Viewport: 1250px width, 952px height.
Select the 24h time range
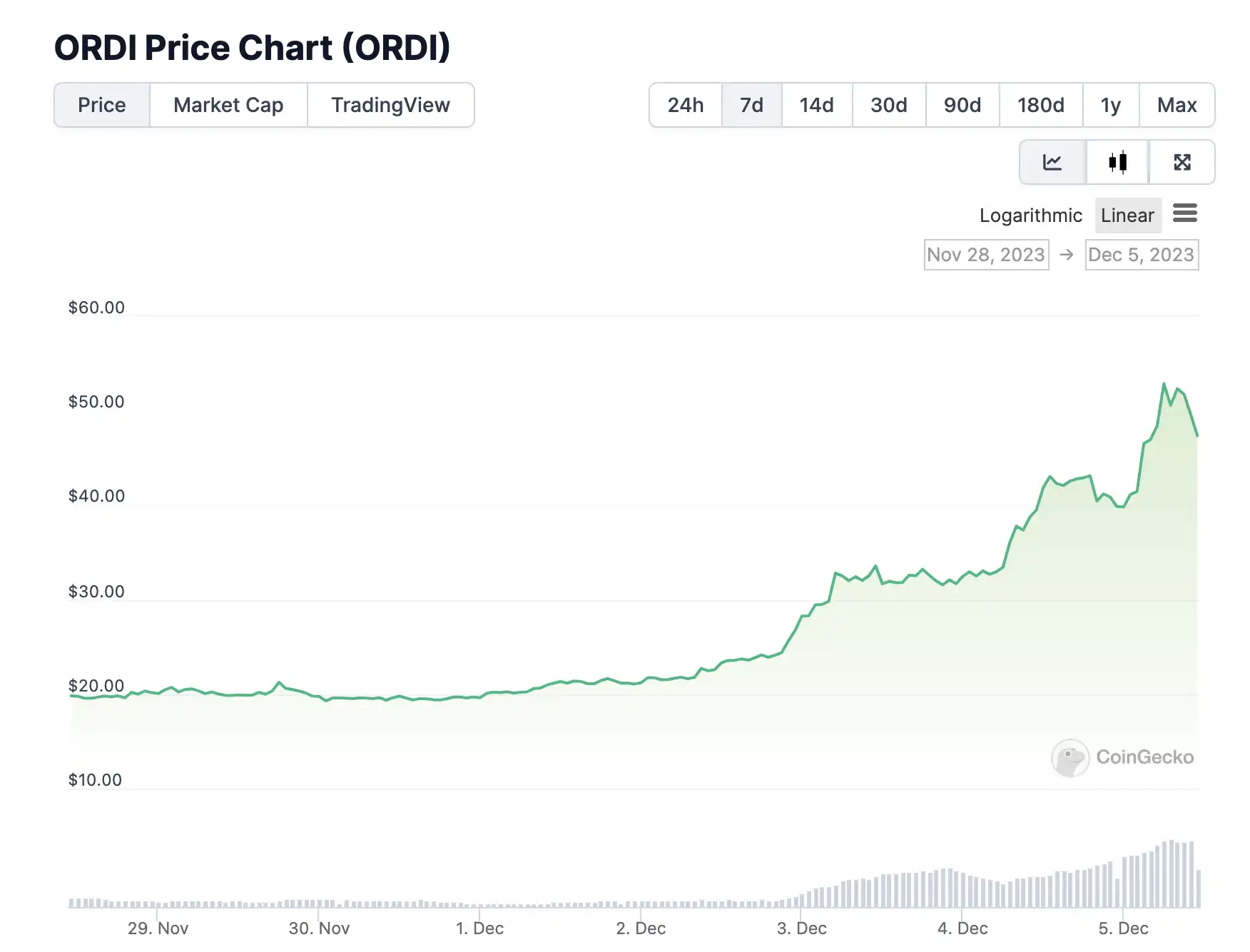pyautogui.click(x=686, y=105)
